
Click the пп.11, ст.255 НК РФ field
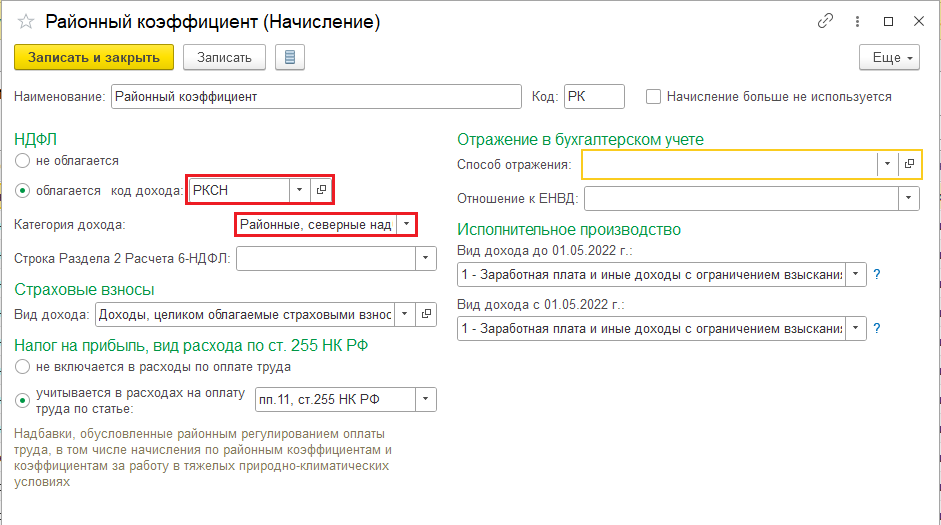(335, 399)
